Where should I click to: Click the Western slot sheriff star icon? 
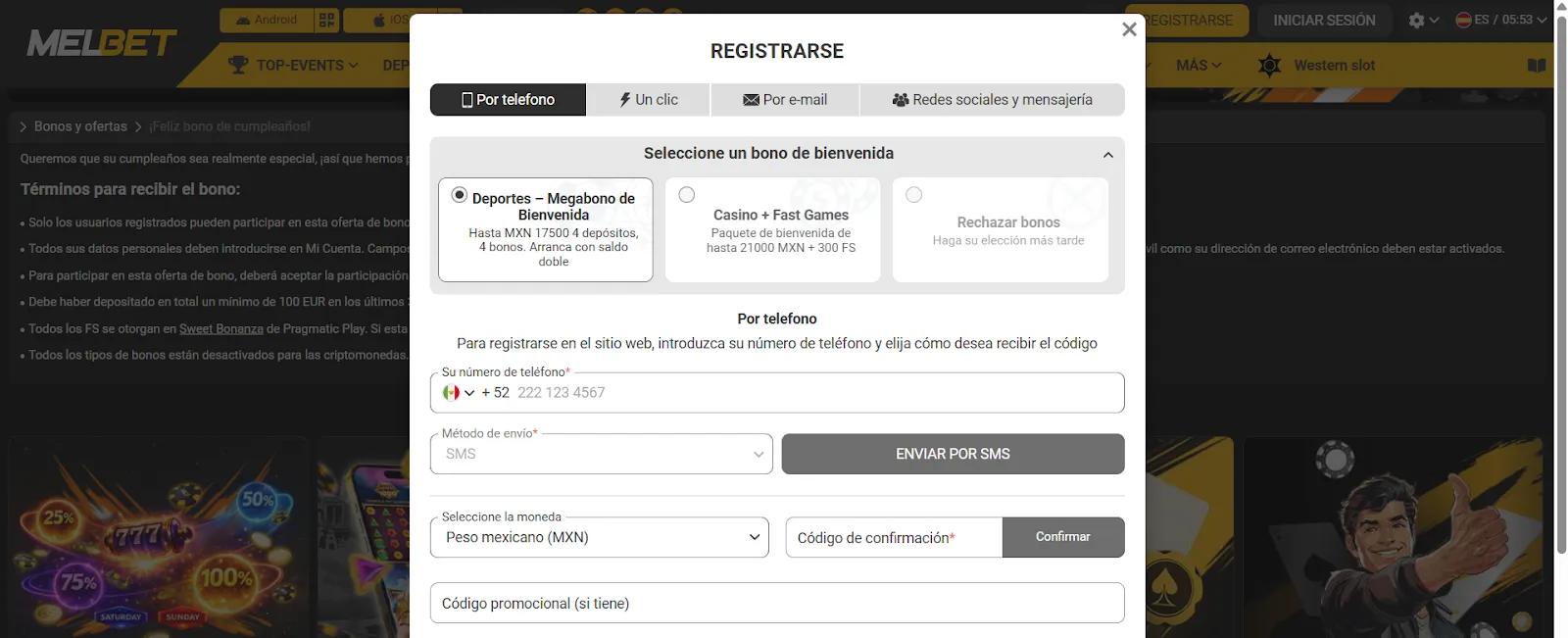[x=1268, y=66]
